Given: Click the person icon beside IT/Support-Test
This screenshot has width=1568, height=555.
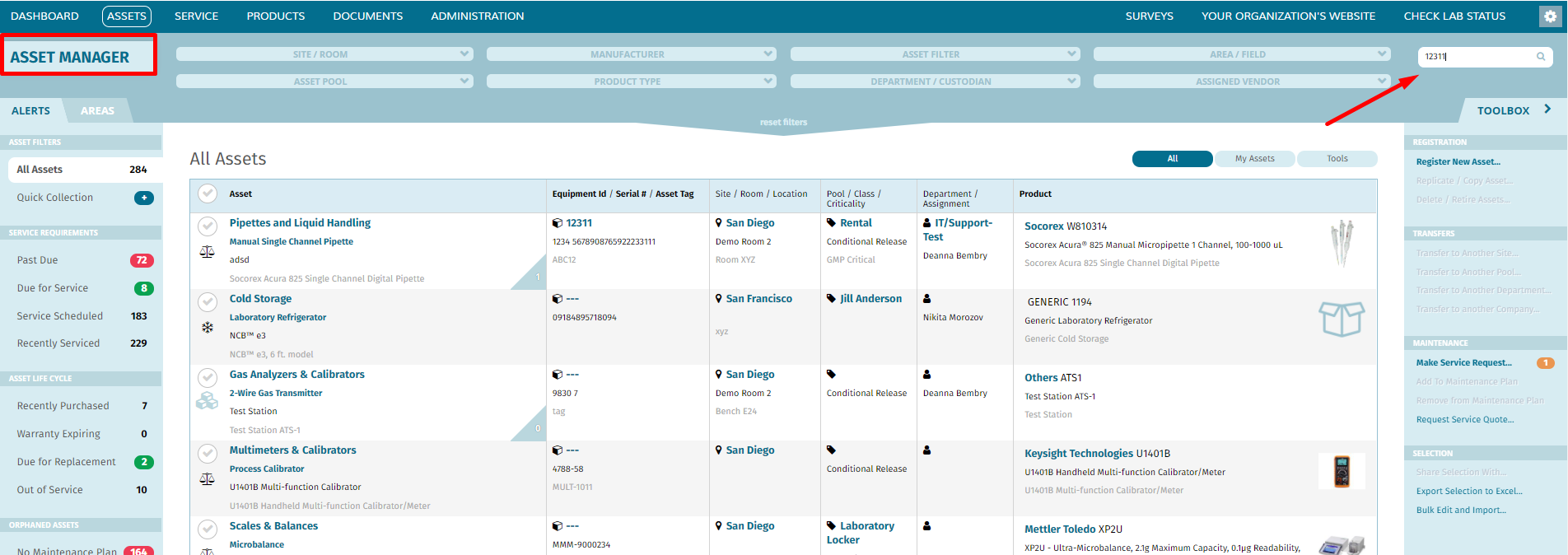Looking at the screenshot, I should (927, 223).
